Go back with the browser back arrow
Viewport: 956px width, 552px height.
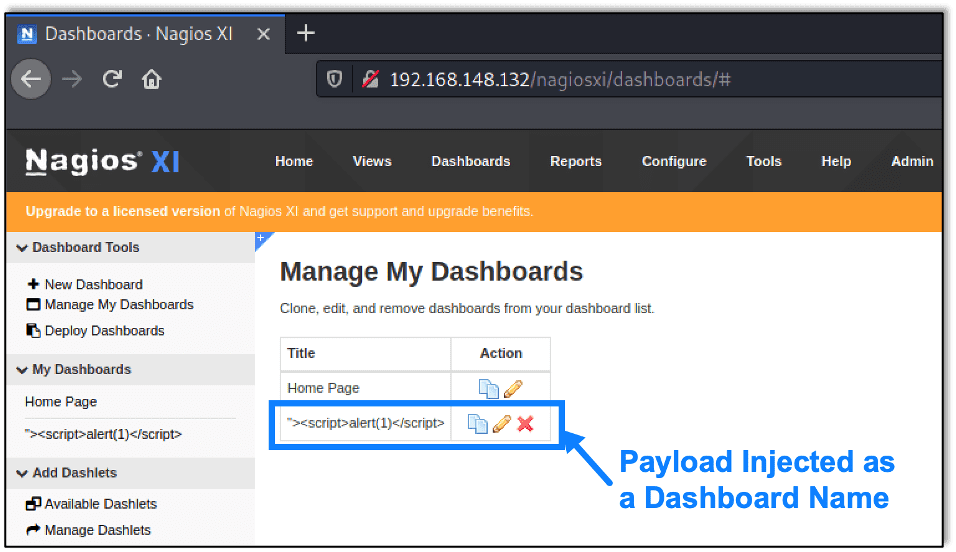tap(30, 79)
